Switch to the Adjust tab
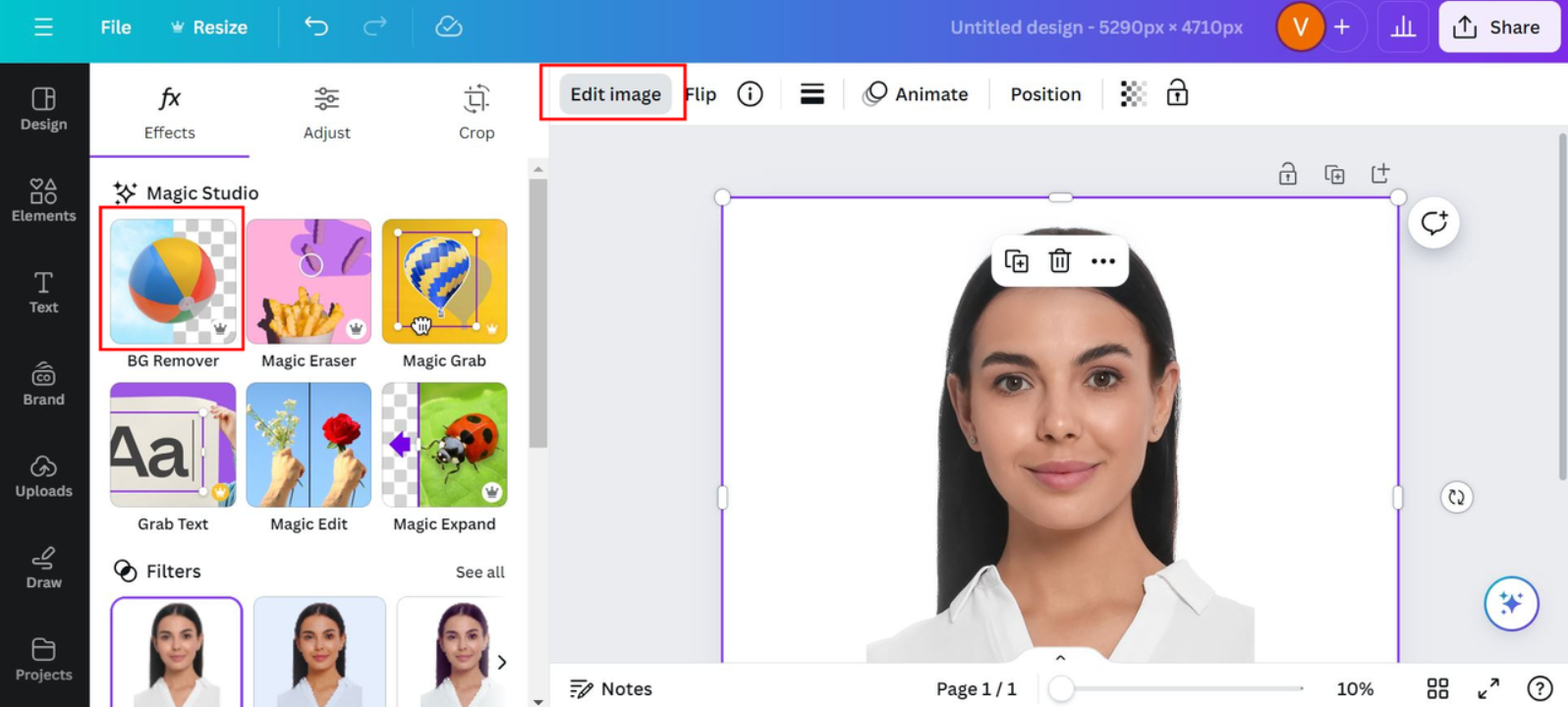The height and width of the screenshot is (707, 1568). coord(326,113)
